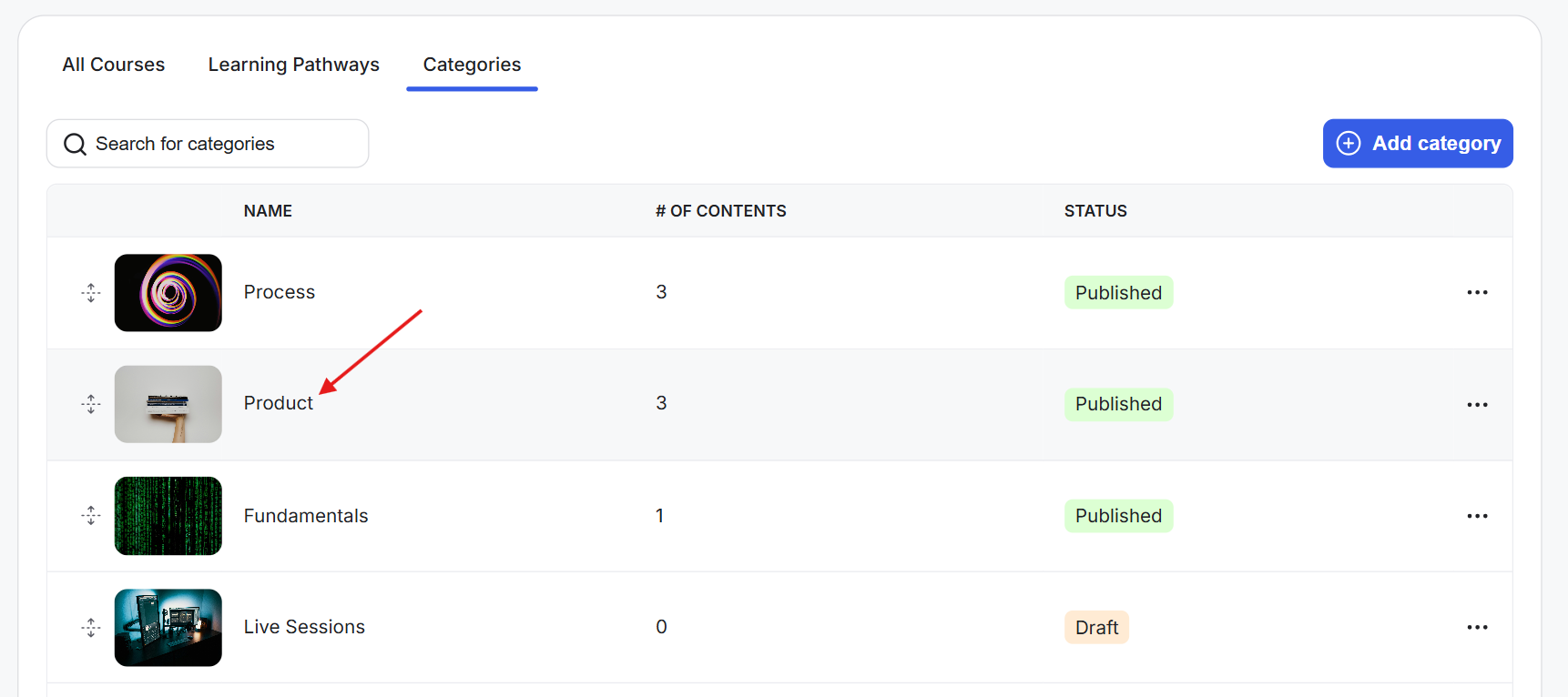Click the Fundamentals matrix-style thumbnail
The height and width of the screenshot is (697, 1568).
point(168,516)
